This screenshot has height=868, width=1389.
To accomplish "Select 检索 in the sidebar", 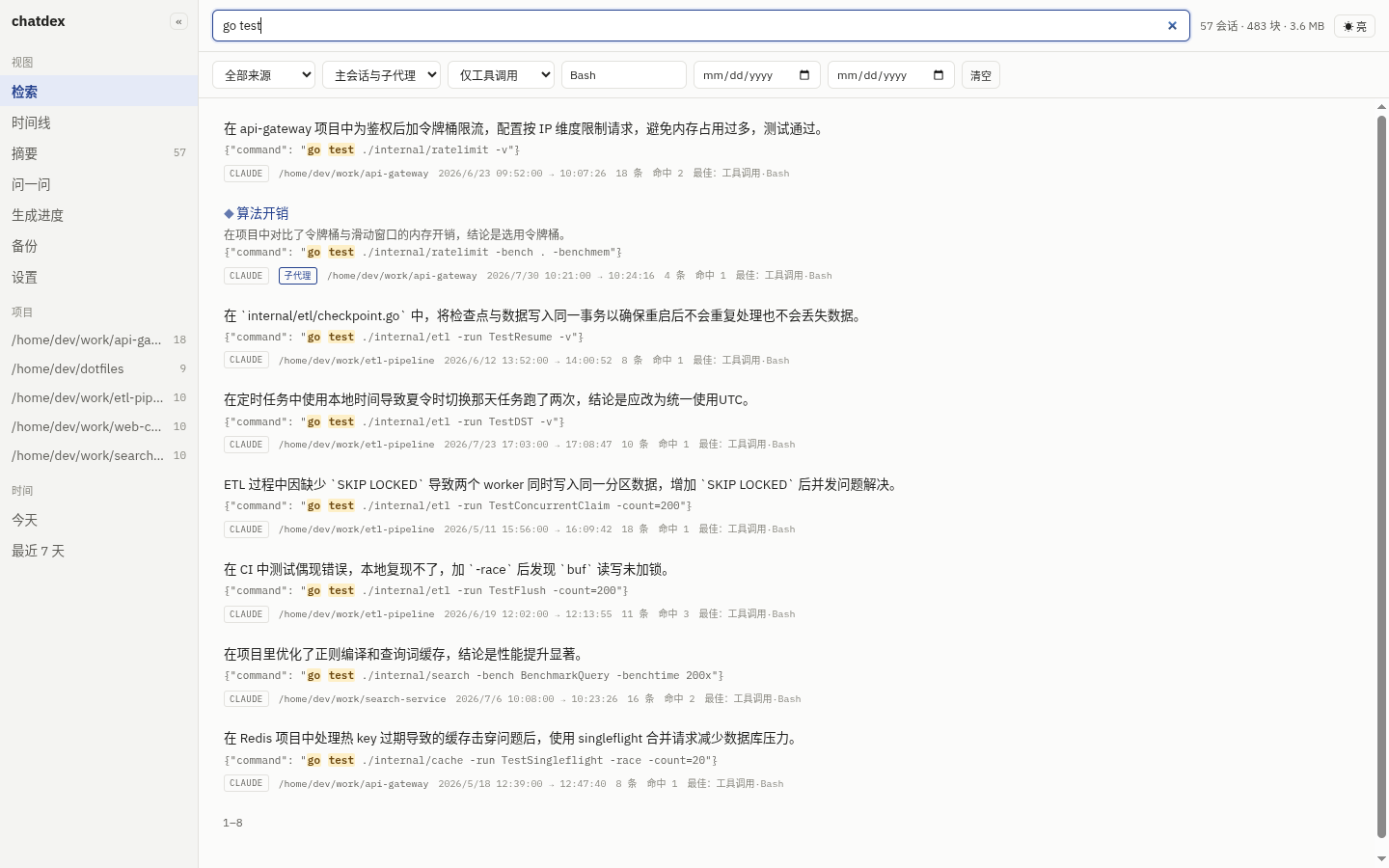I will click(x=98, y=92).
